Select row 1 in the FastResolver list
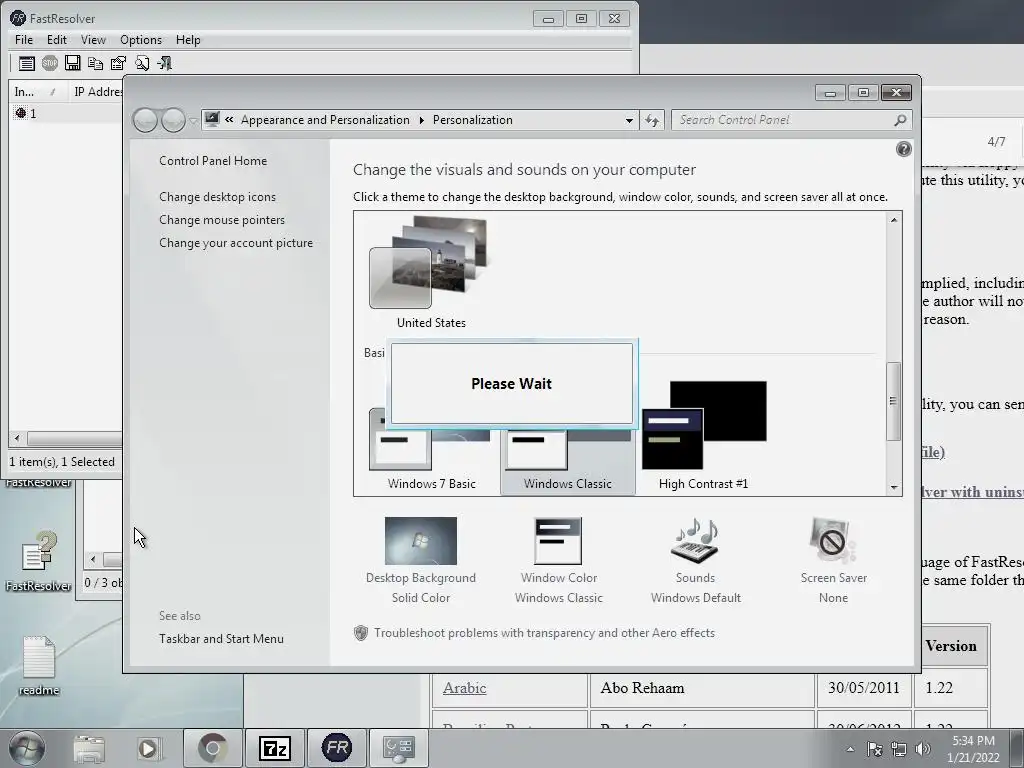Image resolution: width=1024 pixels, height=768 pixels. pos(65,114)
